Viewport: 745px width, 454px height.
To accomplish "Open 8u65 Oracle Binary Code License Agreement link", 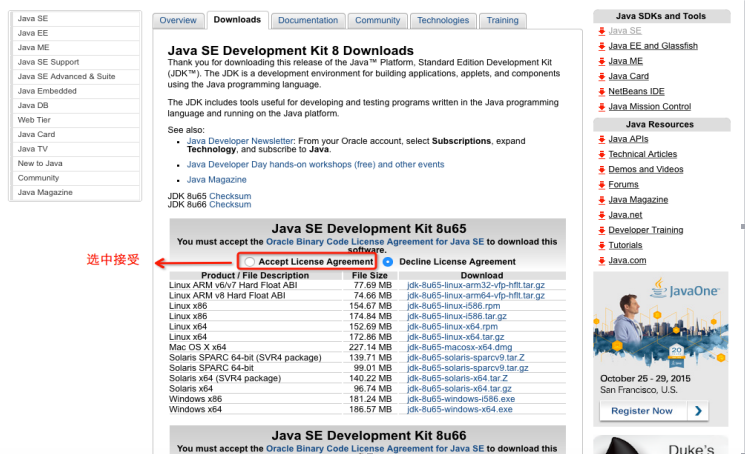I will click(x=375, y=242).
